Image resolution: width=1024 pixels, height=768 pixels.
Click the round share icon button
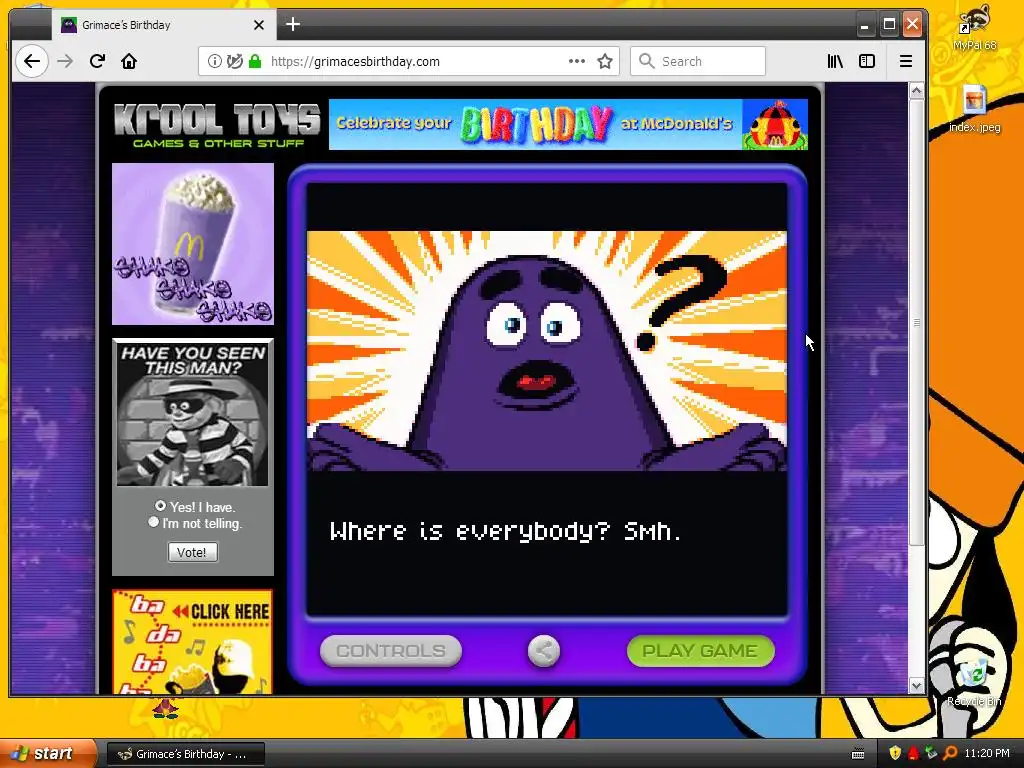click(x=543, y=650)
